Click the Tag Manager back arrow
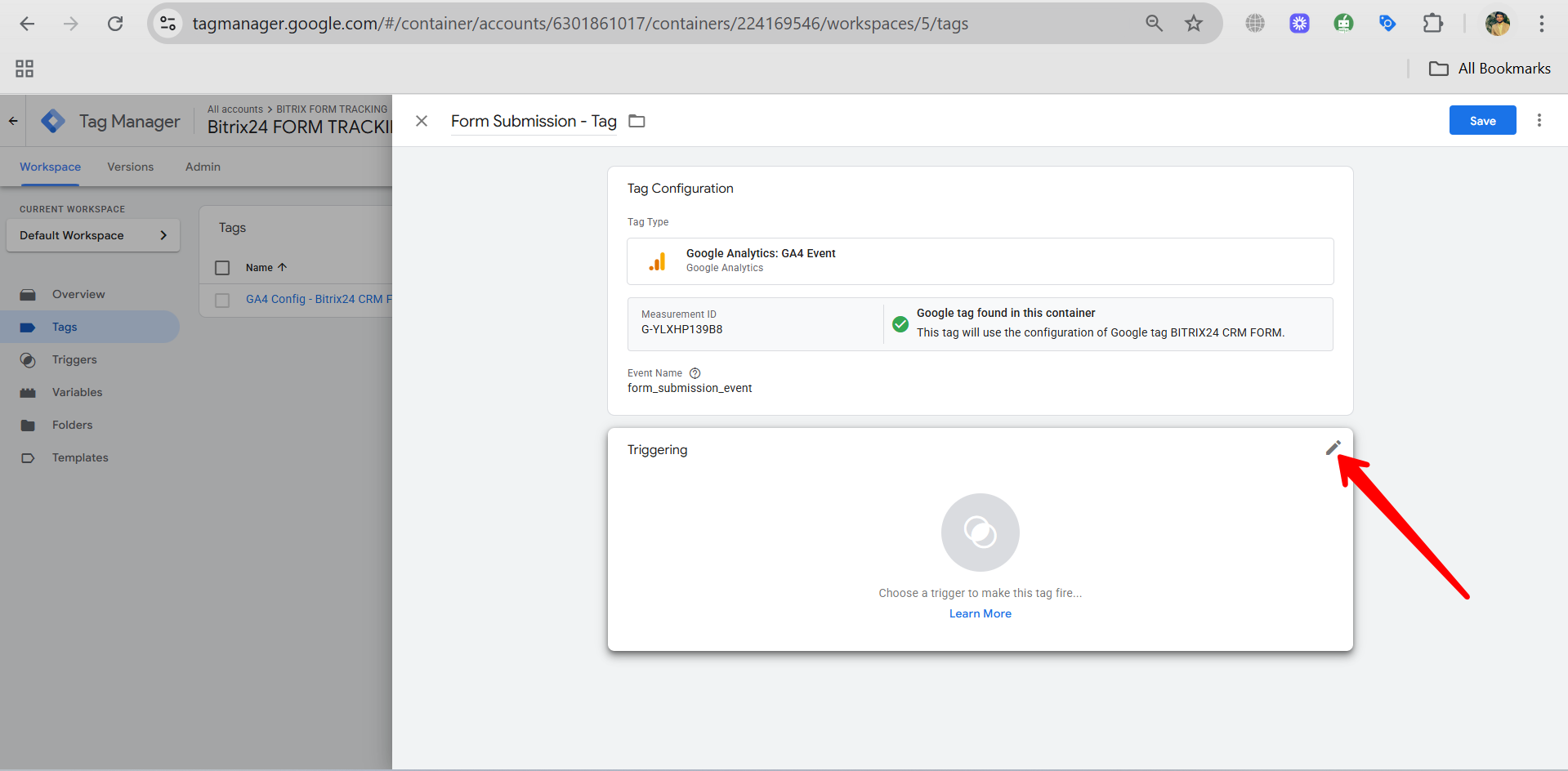The image size is (1568, 771). coord(13,121)
